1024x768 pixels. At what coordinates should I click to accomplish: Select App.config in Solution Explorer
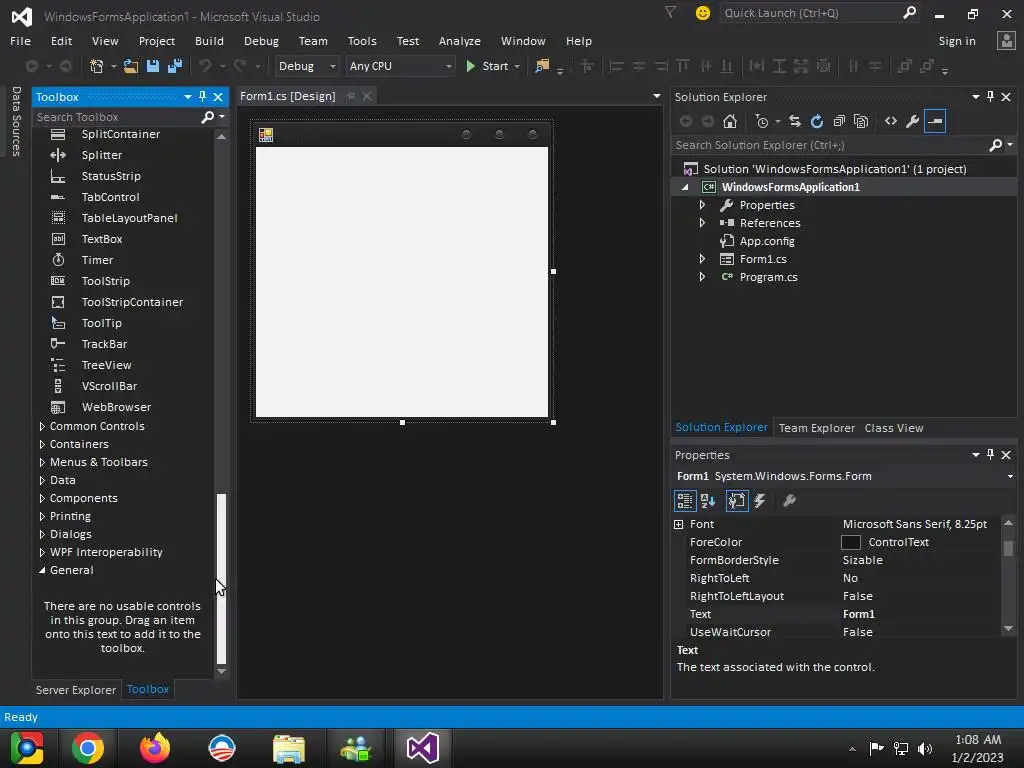(767, 241)
